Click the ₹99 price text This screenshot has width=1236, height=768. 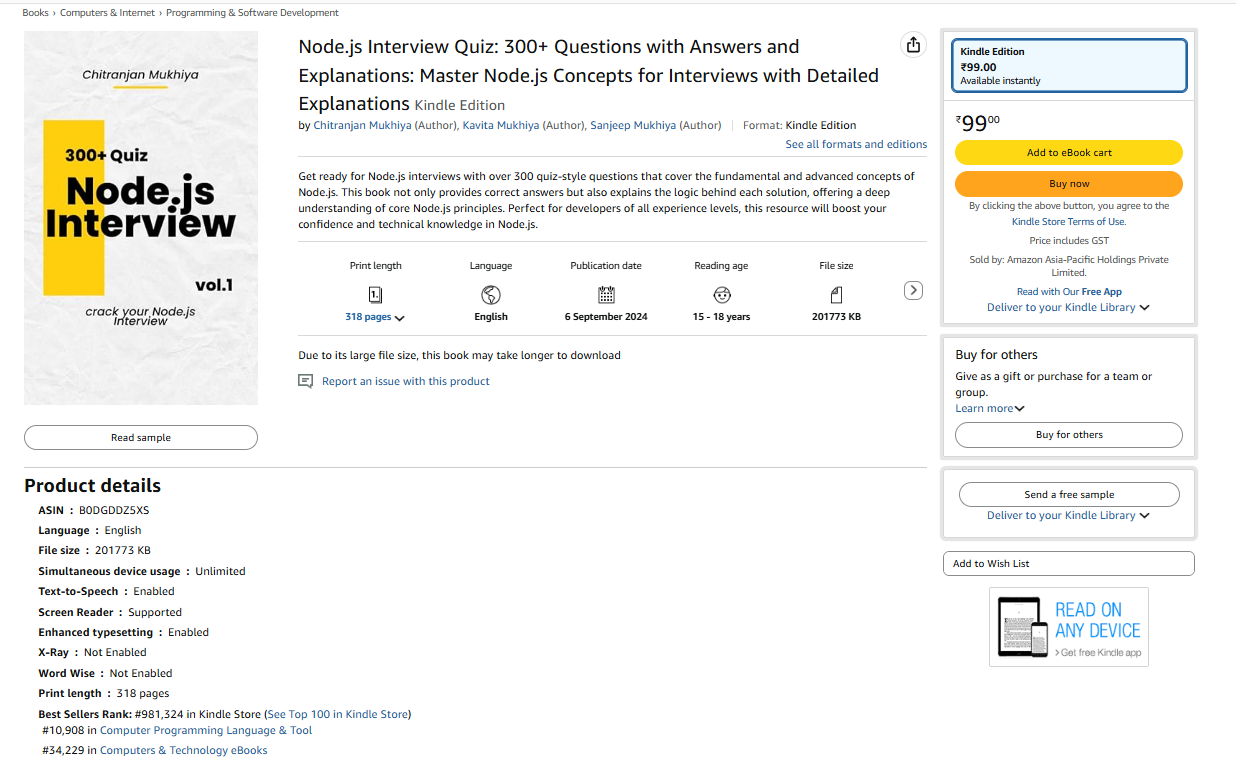[977, 123]
